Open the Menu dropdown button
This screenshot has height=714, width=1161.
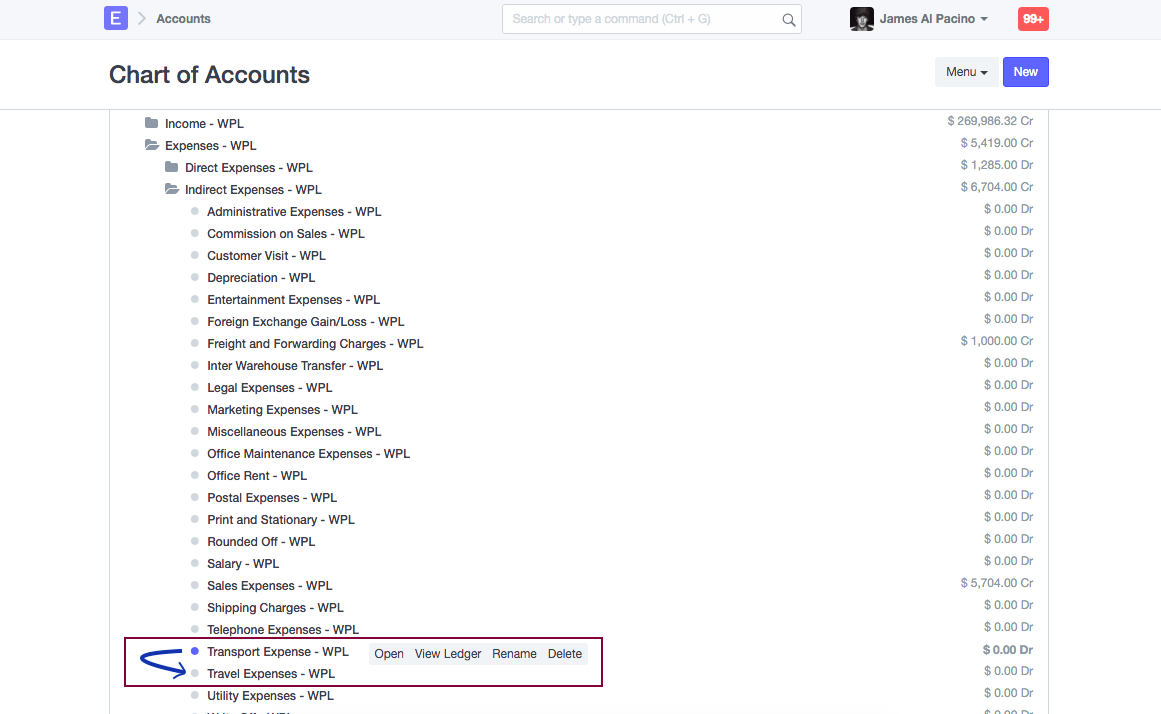[966, 72]
